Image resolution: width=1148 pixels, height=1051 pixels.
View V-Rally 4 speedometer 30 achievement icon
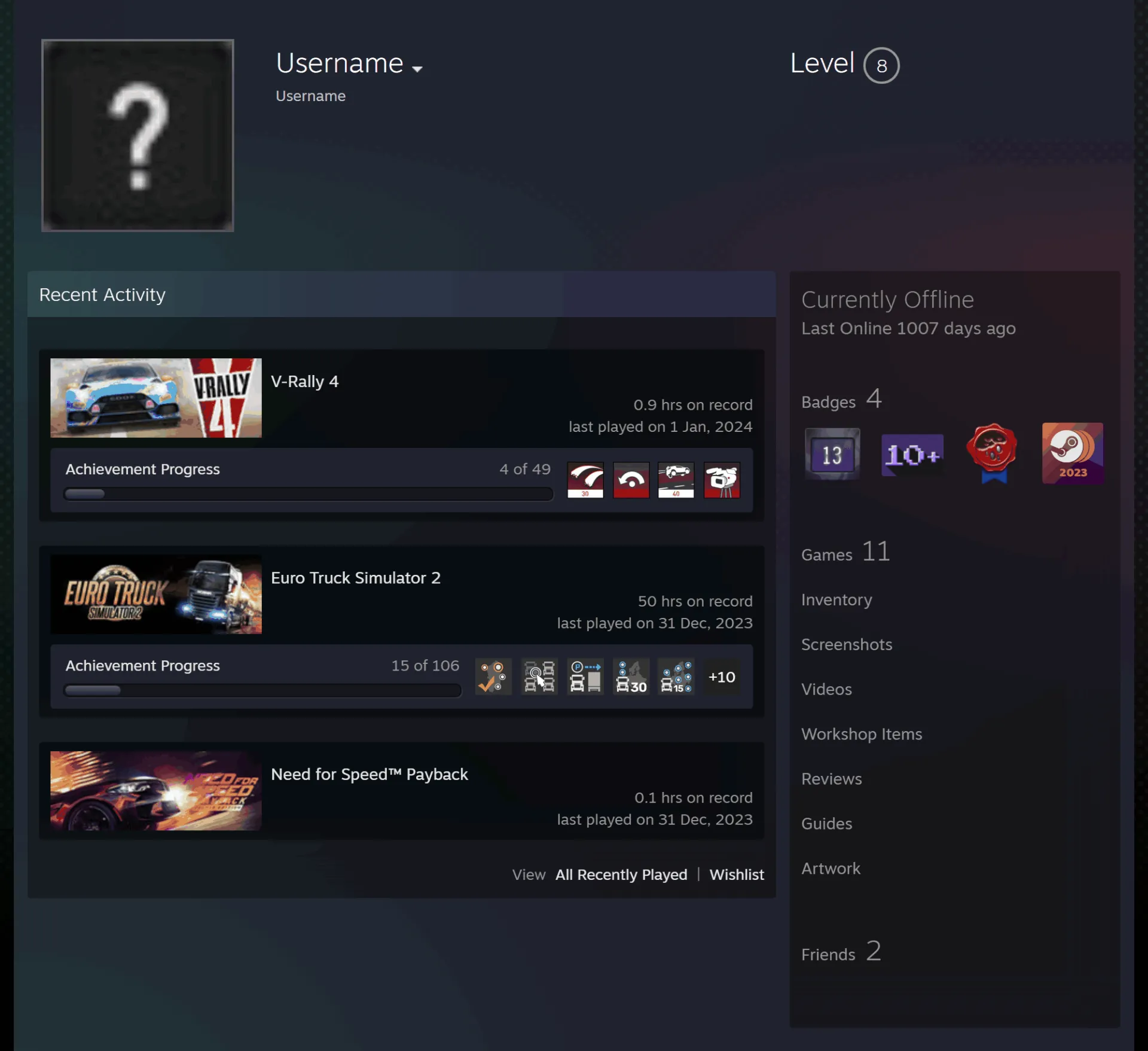click(x=585, y=480)
